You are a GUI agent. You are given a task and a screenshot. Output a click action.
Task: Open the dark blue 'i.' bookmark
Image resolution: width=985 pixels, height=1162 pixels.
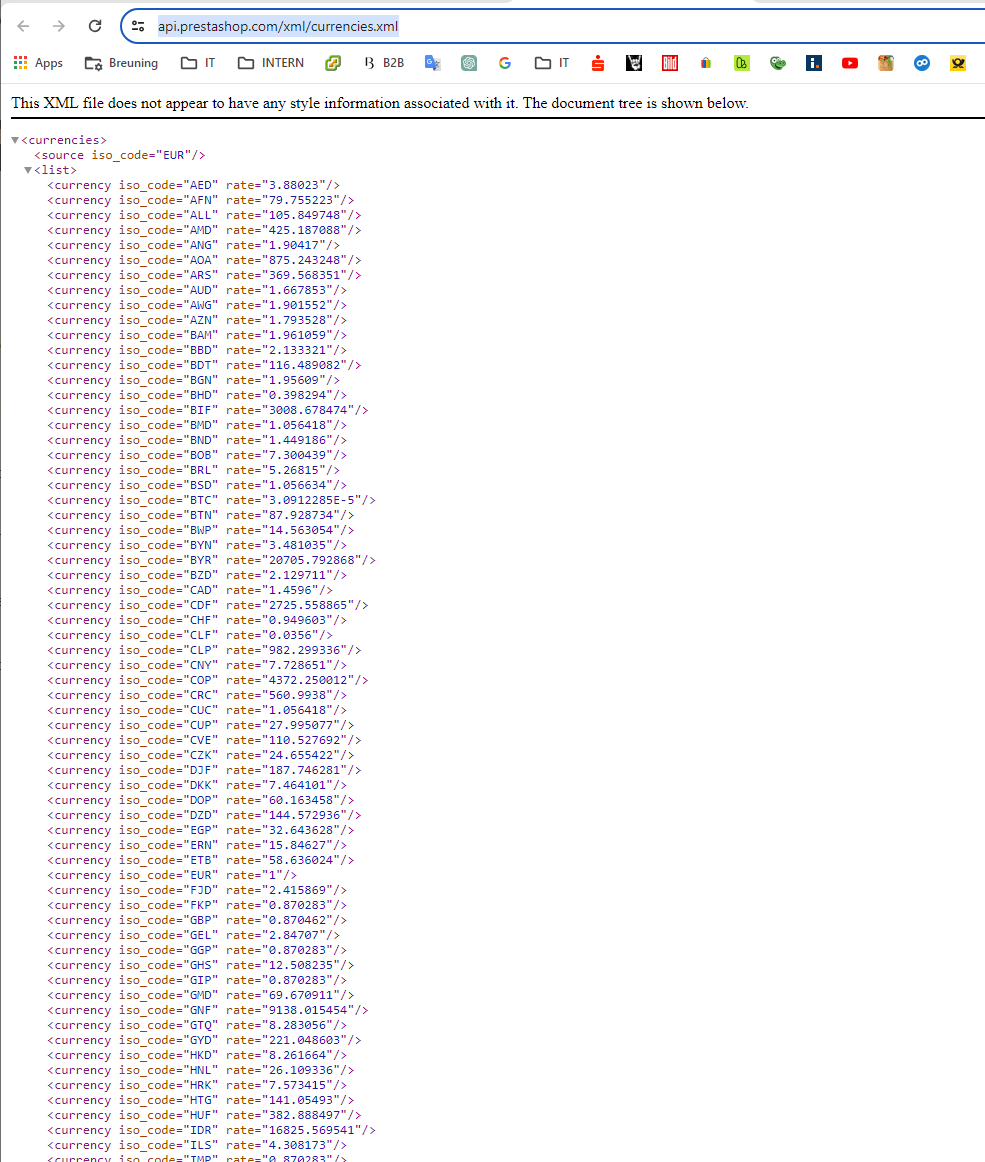click(813, 62)
